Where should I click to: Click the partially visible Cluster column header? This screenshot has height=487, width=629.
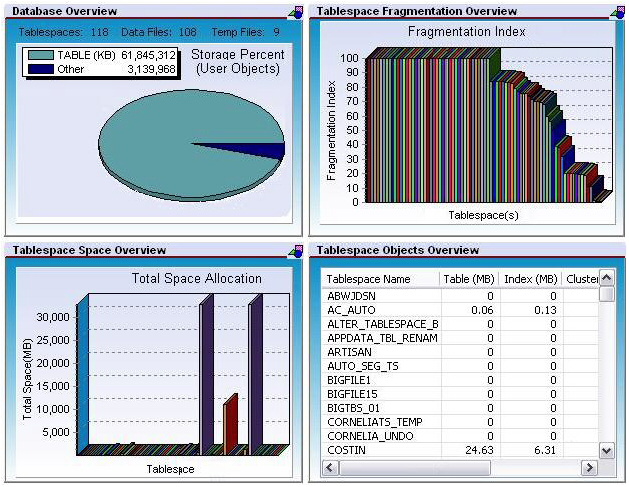[581, 279]
